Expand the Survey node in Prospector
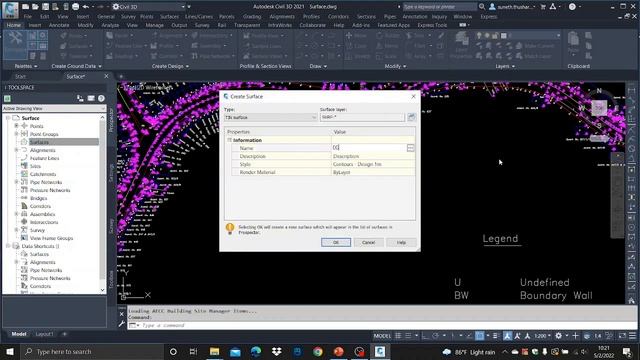 (16, 230)
